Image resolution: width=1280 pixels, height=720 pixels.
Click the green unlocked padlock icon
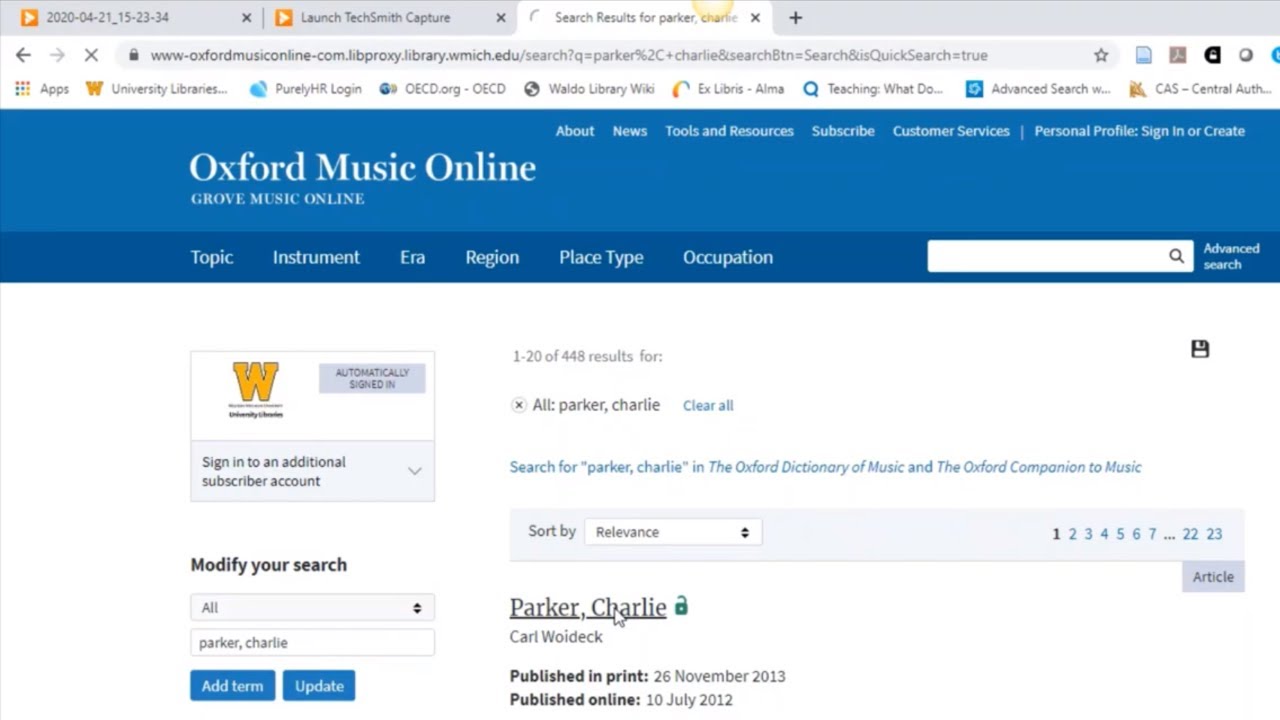(681, 606)
